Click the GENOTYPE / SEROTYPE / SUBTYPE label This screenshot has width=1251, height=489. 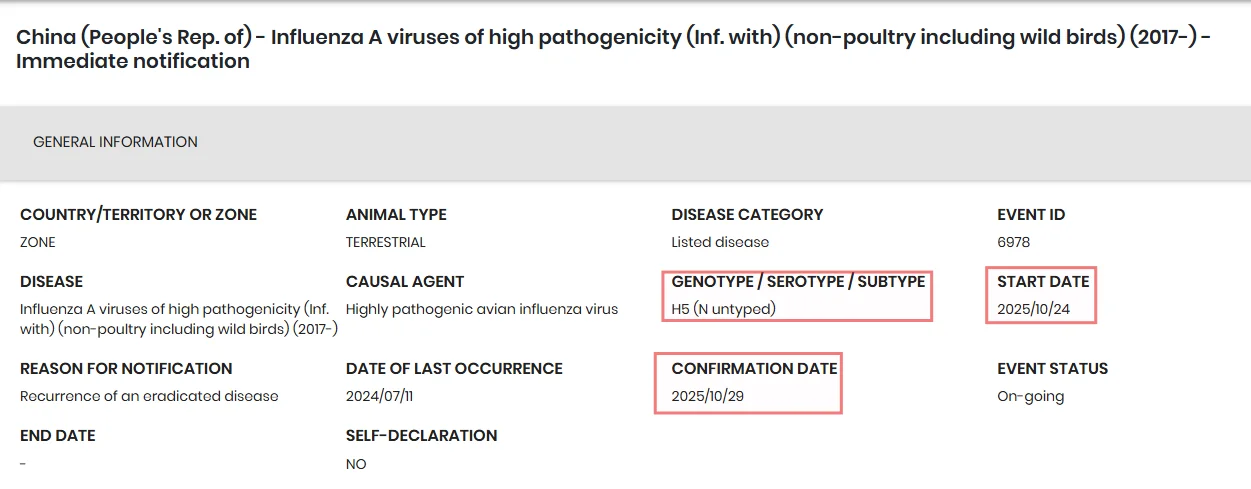[x=798, y=282]
